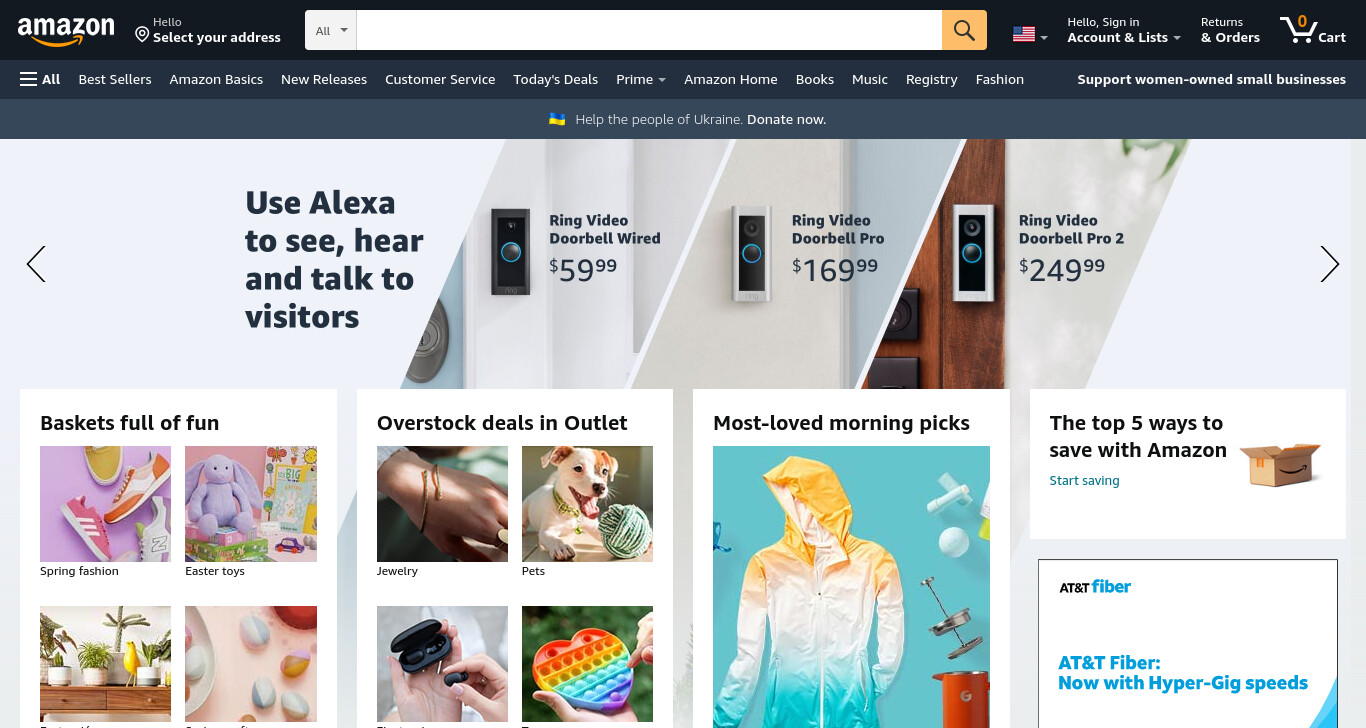
Task: Click the Ring Video Doorbell Pro image
Action: (751, 253)
